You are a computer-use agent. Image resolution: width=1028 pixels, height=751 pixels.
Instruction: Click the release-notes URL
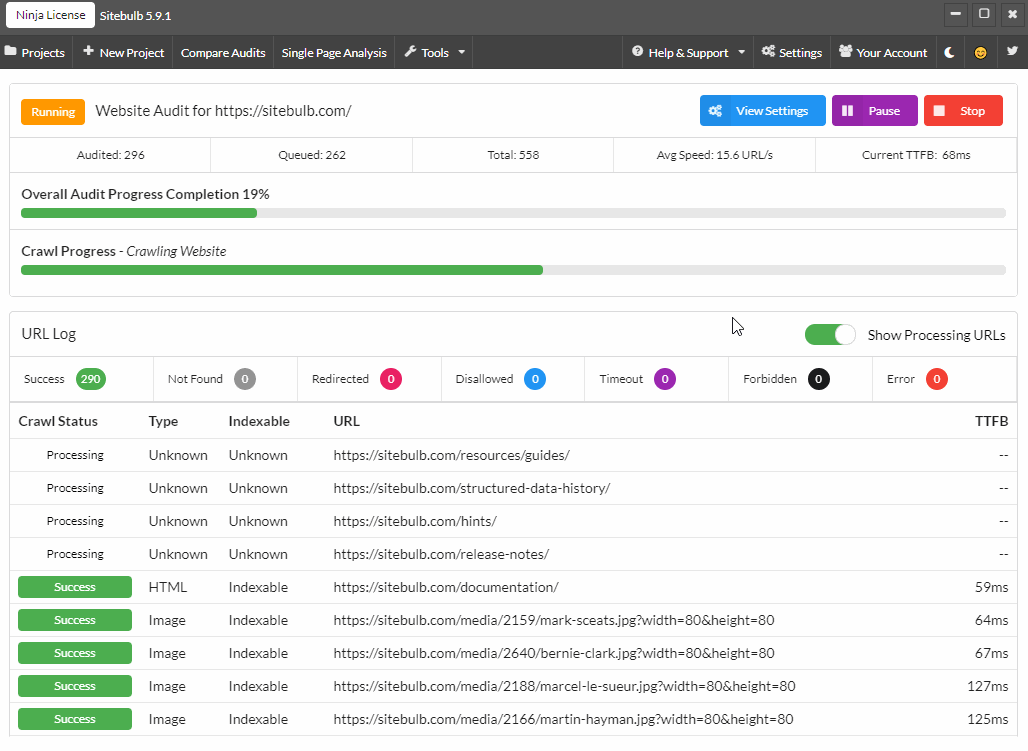[x=441, y=554]
